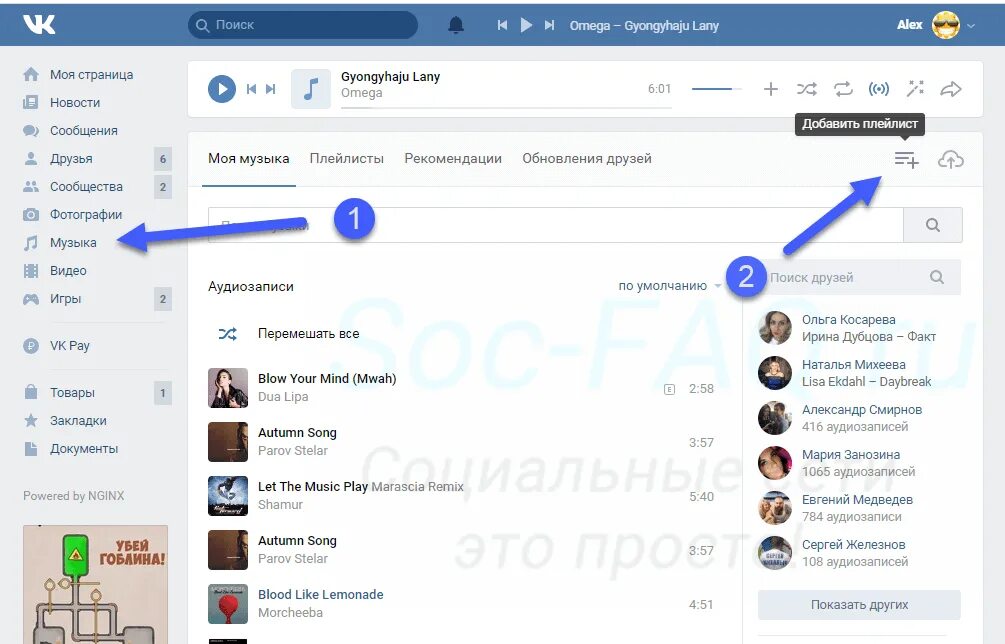Skip to next track in header
Image resolution: width=1005 pixels, height=644 pixels.
pyautogui.click(x=549, y=25)
